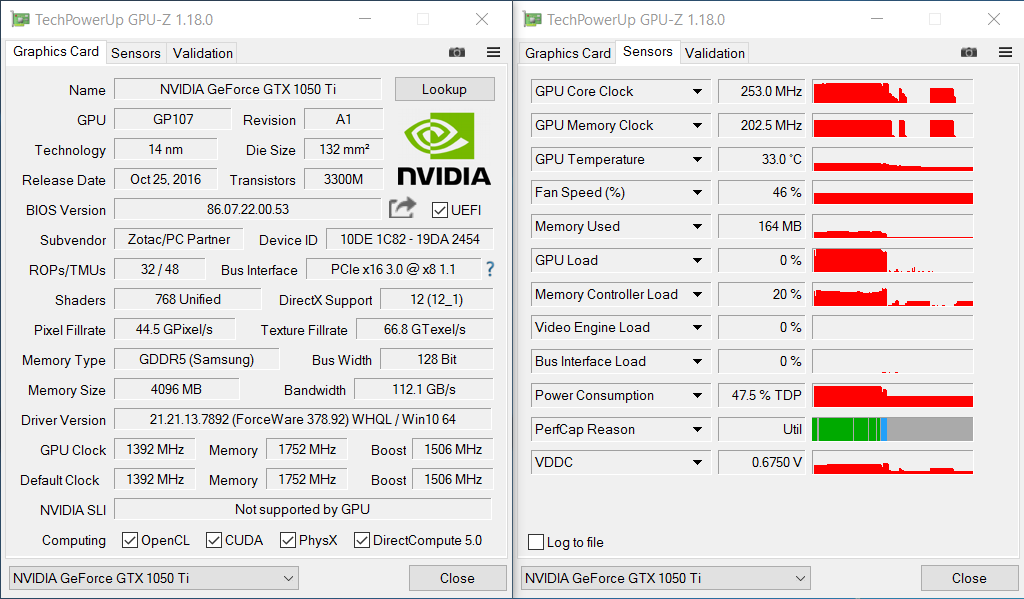Enable Log to file
The image size is (1024, 599).
[536, 542]
